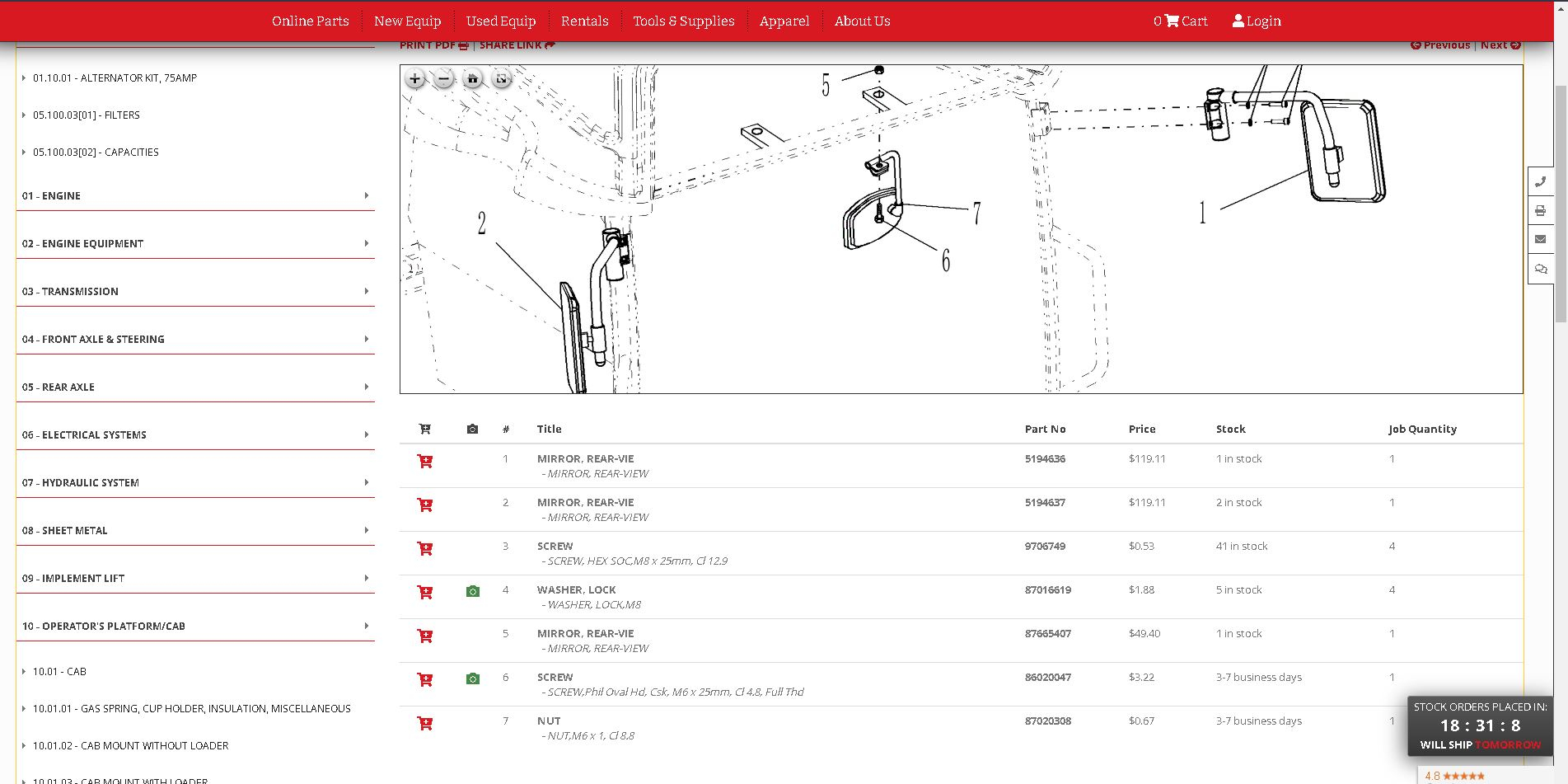Open 10.01.02 - CAB MOUNT WITHOUT LOADER
The width and height of the screenshot is (1568, 784).
(130, 746)
